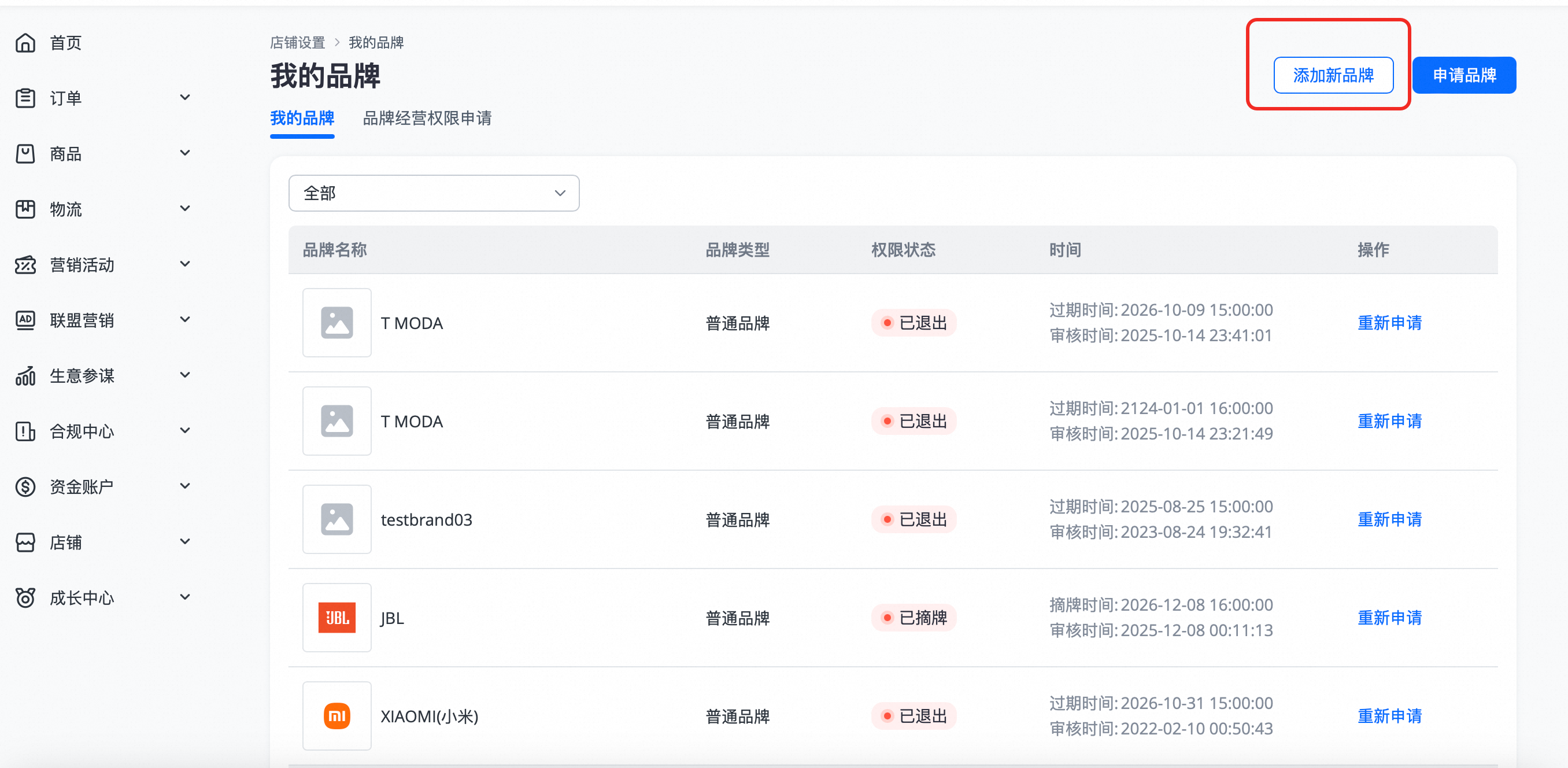Click 店铺设置 breadcrumb link
The height and width of the screenshot is (768, 1568).
tap(297, 43)
